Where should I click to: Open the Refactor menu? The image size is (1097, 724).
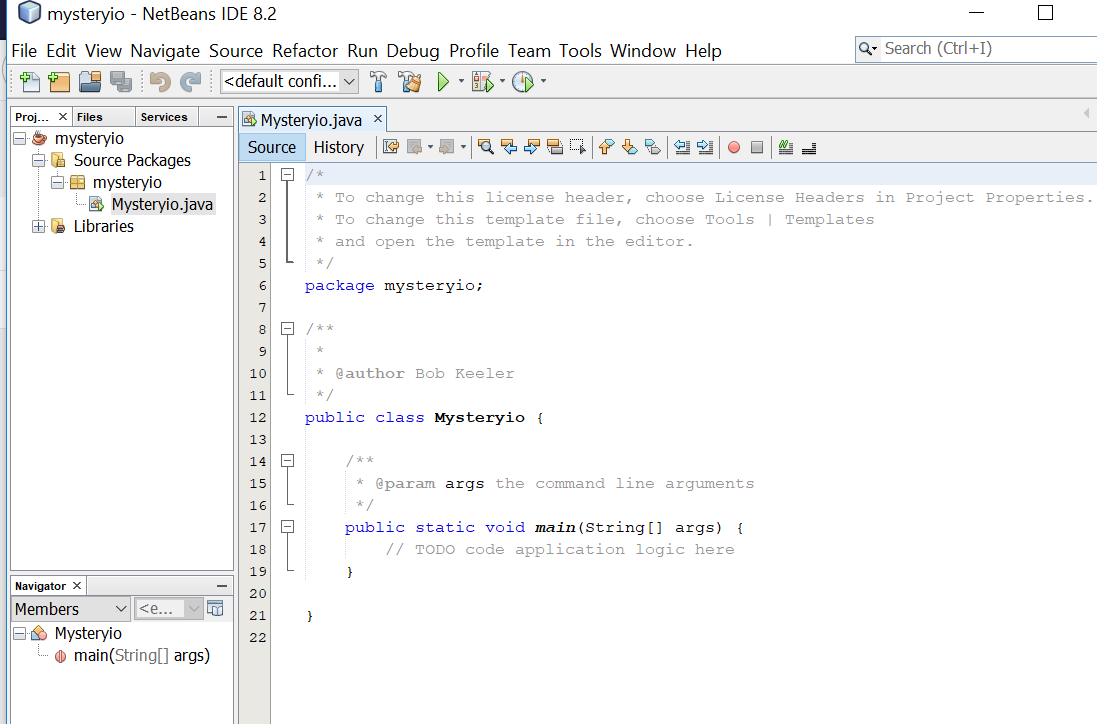tap(305, 51)
